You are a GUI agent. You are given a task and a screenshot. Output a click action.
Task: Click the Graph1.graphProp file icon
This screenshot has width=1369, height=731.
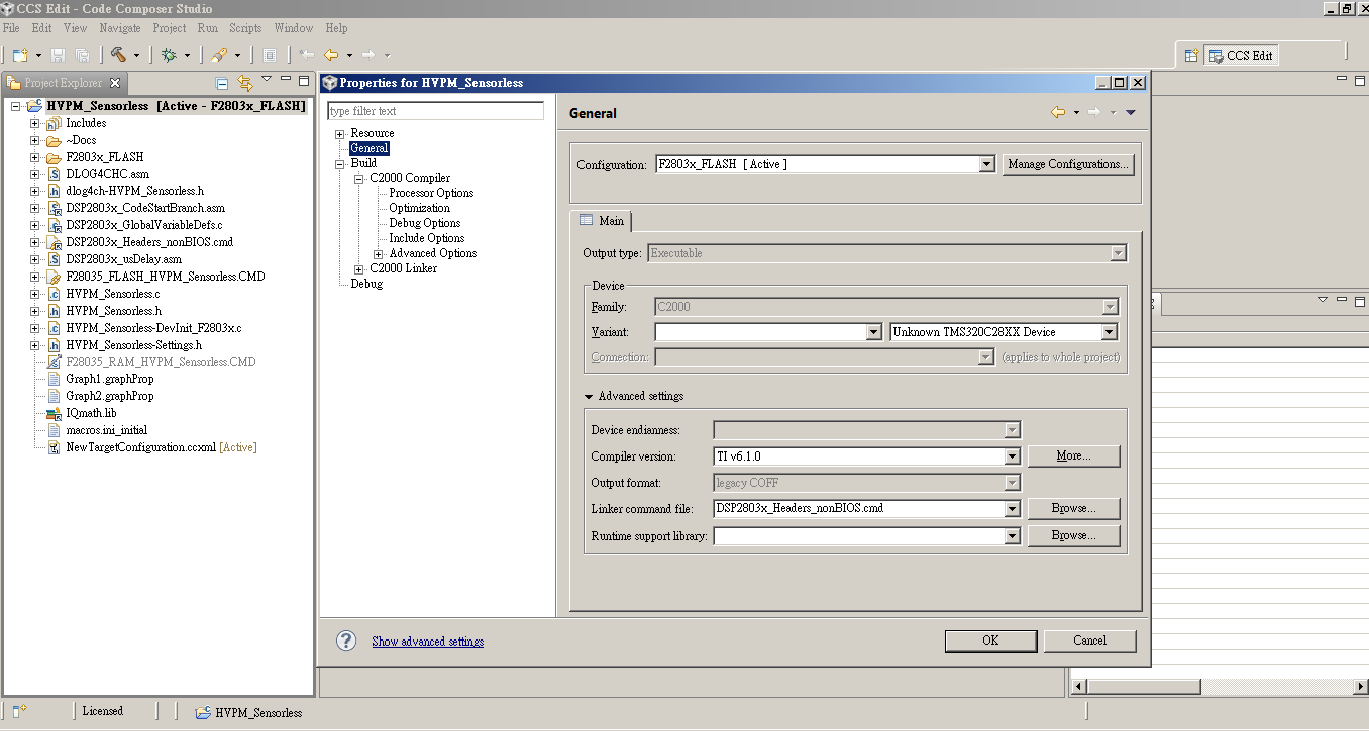tap(54, 379)
